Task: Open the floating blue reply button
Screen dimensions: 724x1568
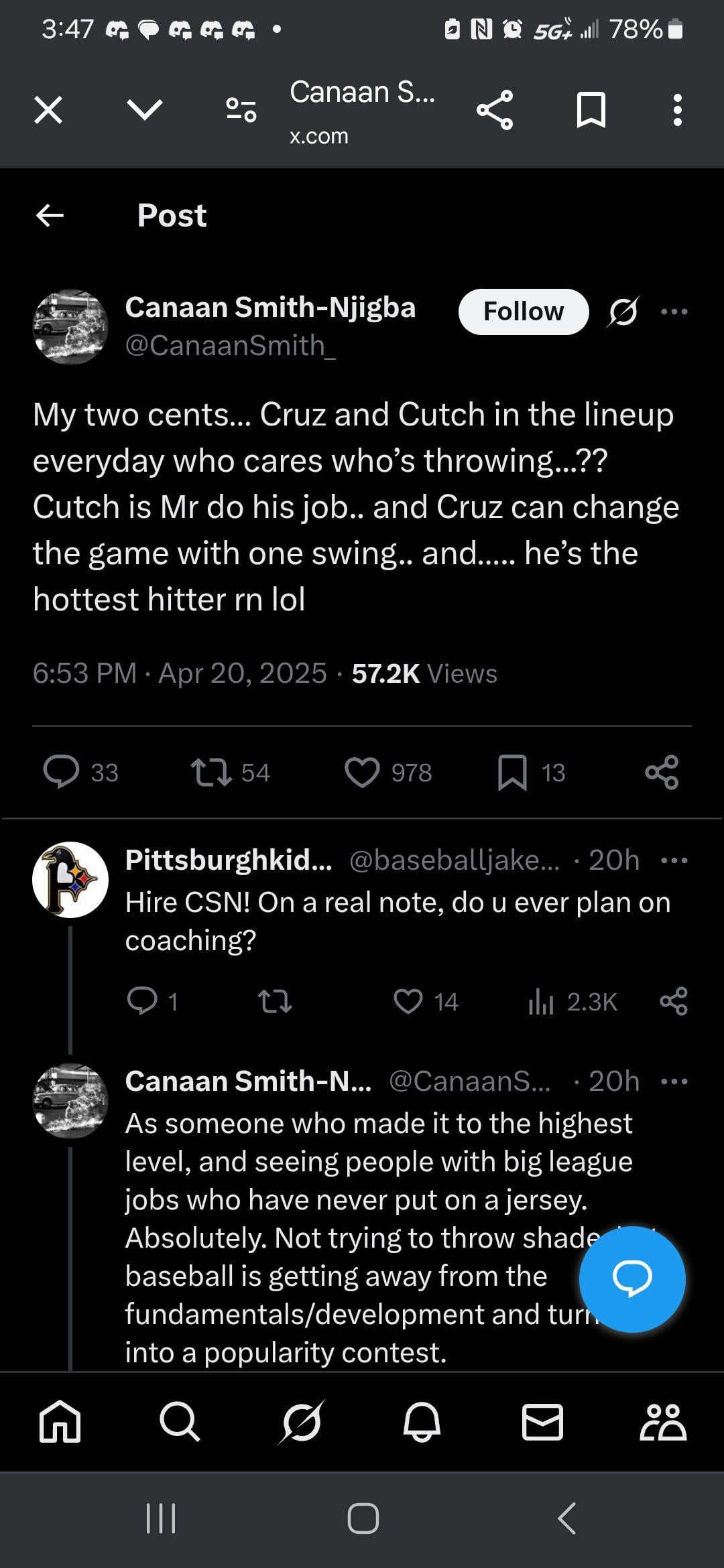Action: (631, 1279)
